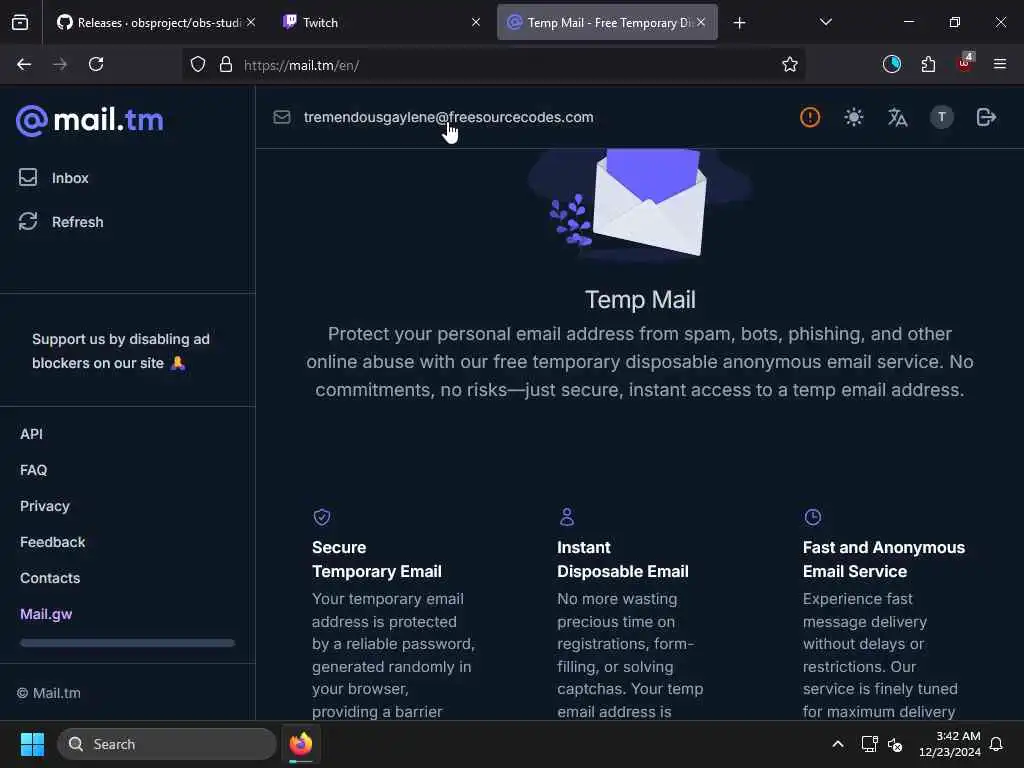Open the FAQ link
Screen dimensions: 1024x768
(x=33, y=470)
